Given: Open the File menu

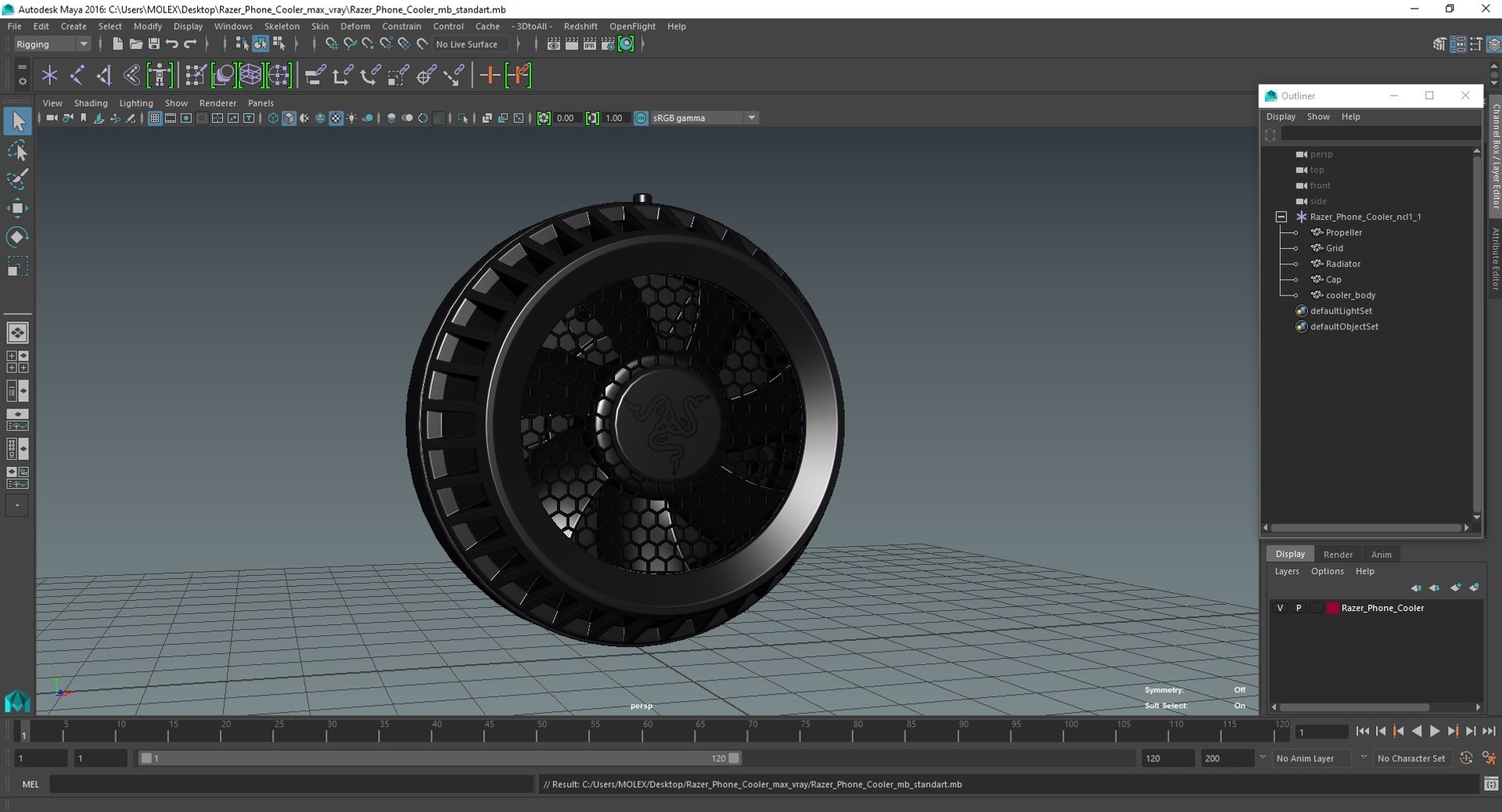Looking at the screenshot, I should [14, 27].
